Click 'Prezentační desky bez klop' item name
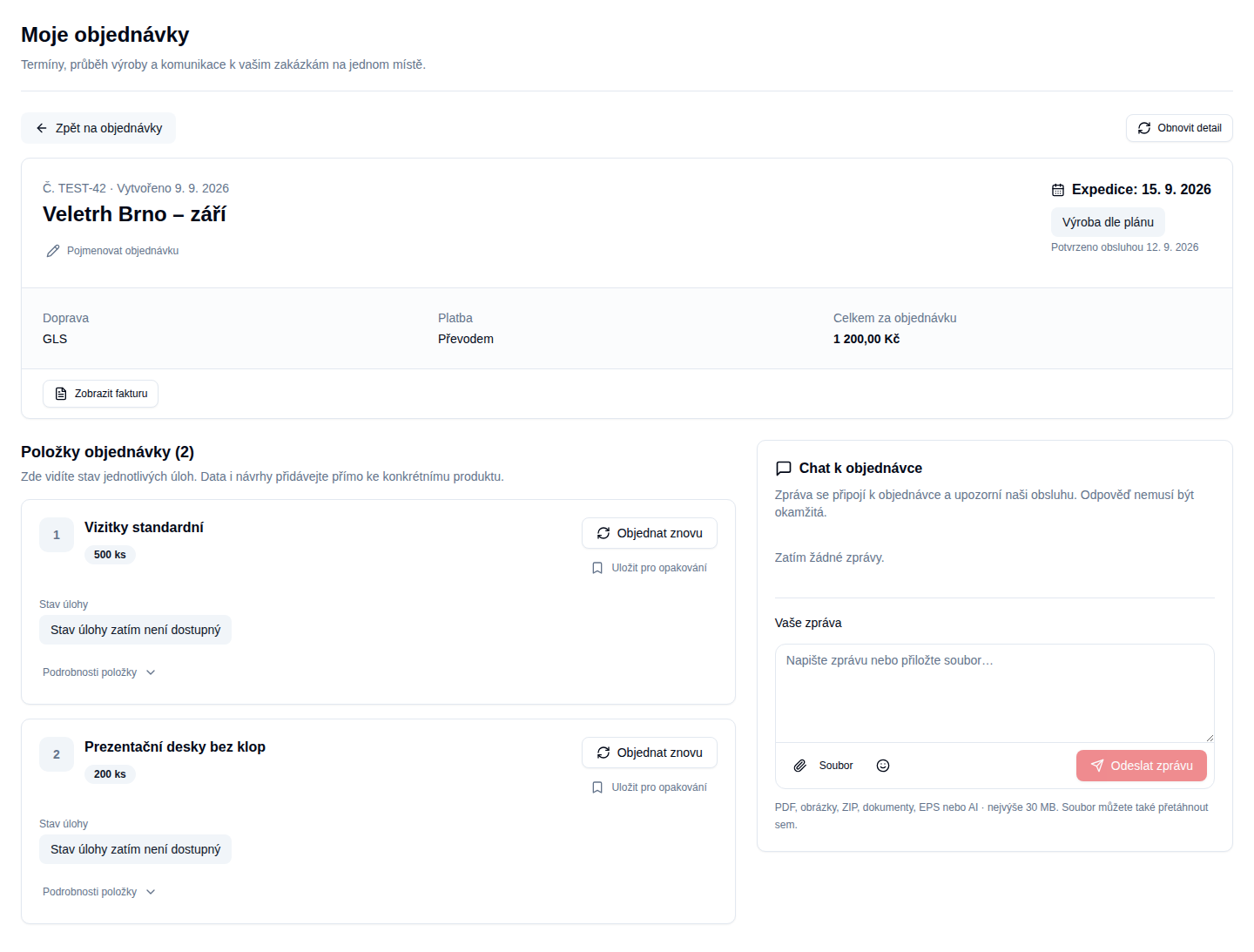Screen dimensions: 1254x952 [175, 747]
